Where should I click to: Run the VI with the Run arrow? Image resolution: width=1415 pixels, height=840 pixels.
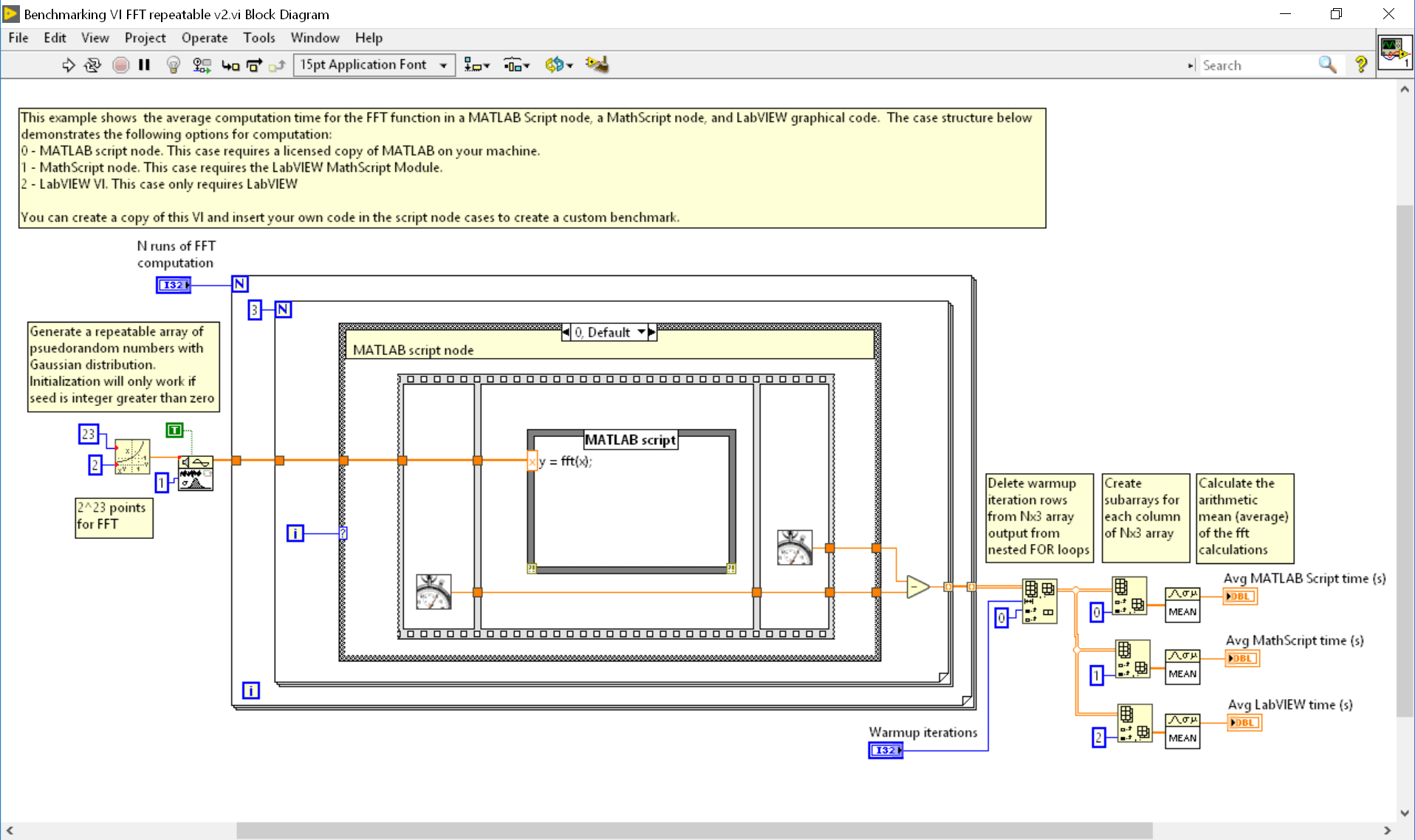[x=69, y=65]
